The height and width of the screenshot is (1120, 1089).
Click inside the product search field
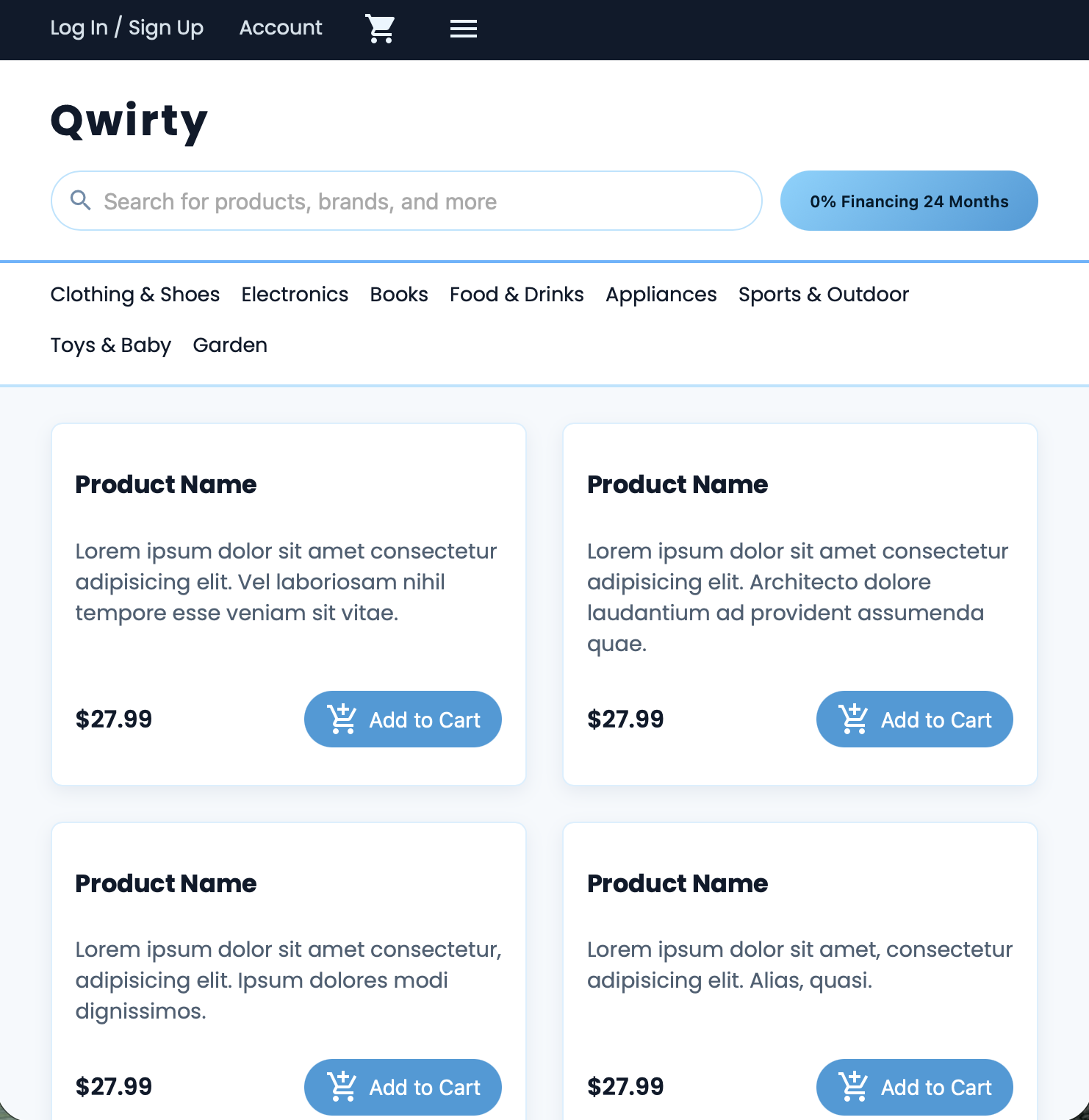(404, 200)
